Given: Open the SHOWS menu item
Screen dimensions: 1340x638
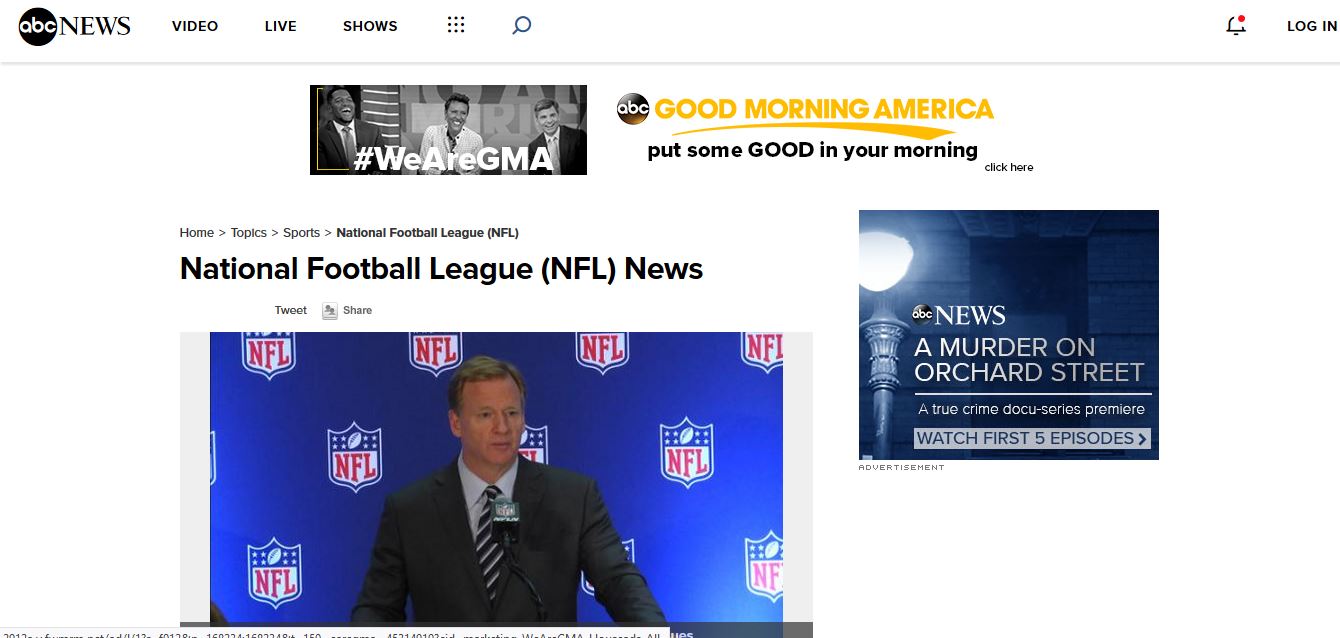Looking at the screenshot, I should click(370, 26).
